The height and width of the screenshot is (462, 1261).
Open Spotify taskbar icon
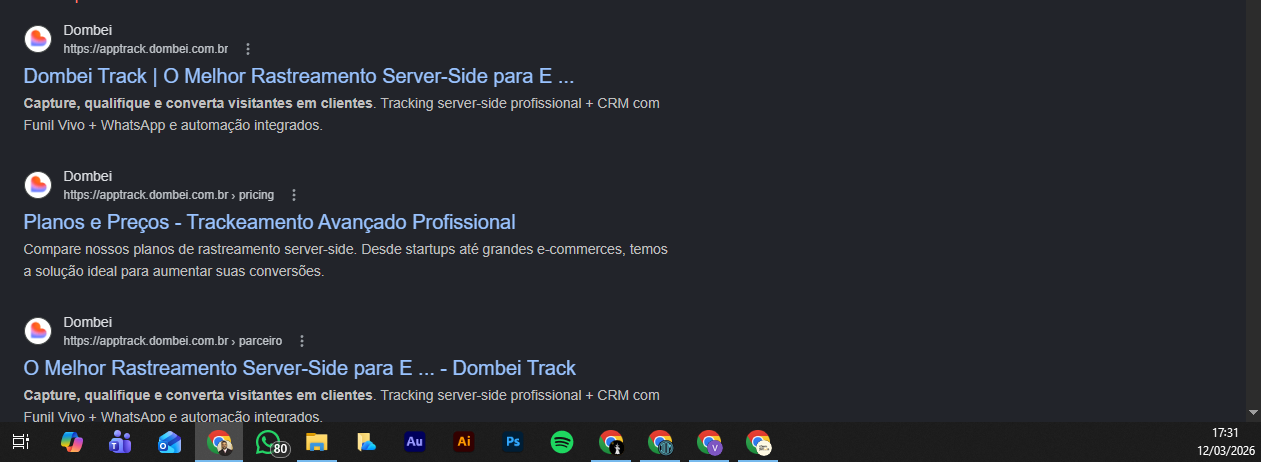[x=561, y=442]
